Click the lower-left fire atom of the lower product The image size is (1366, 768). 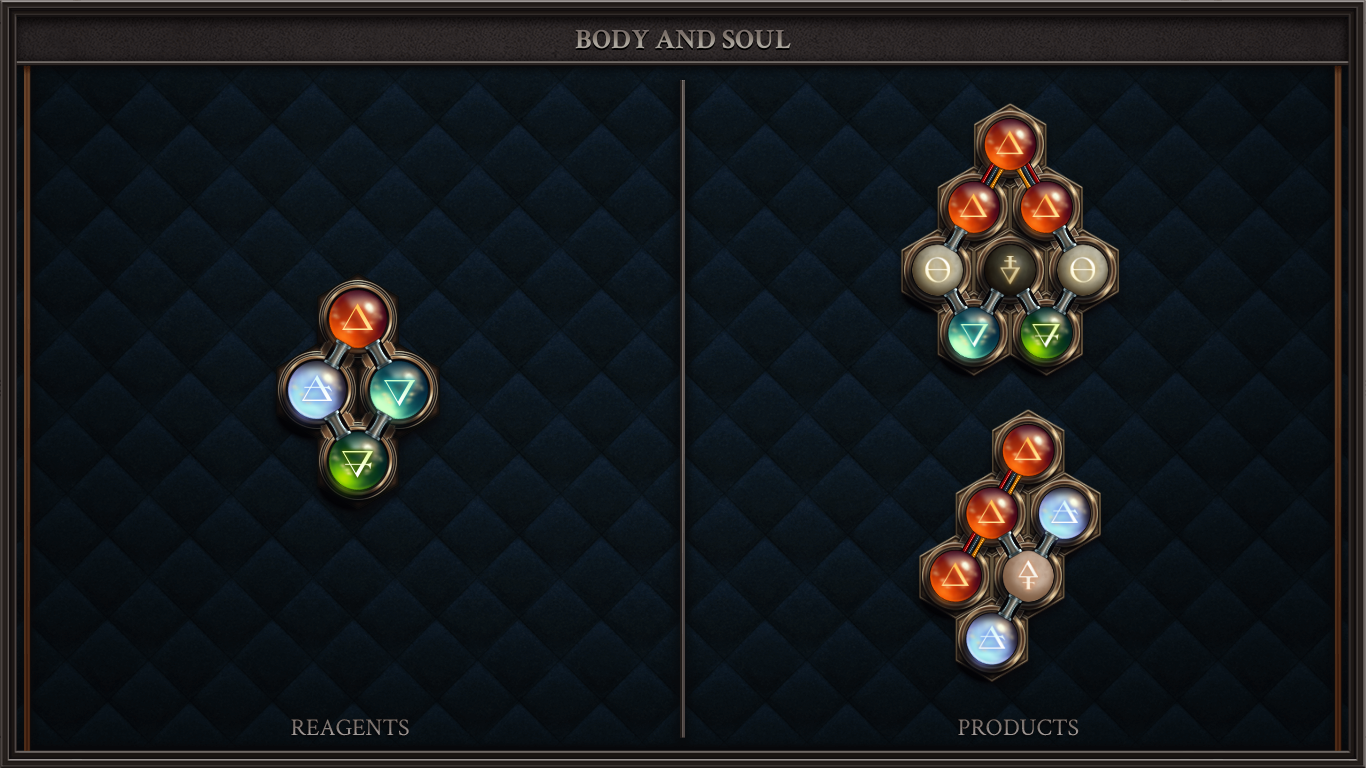955,576
